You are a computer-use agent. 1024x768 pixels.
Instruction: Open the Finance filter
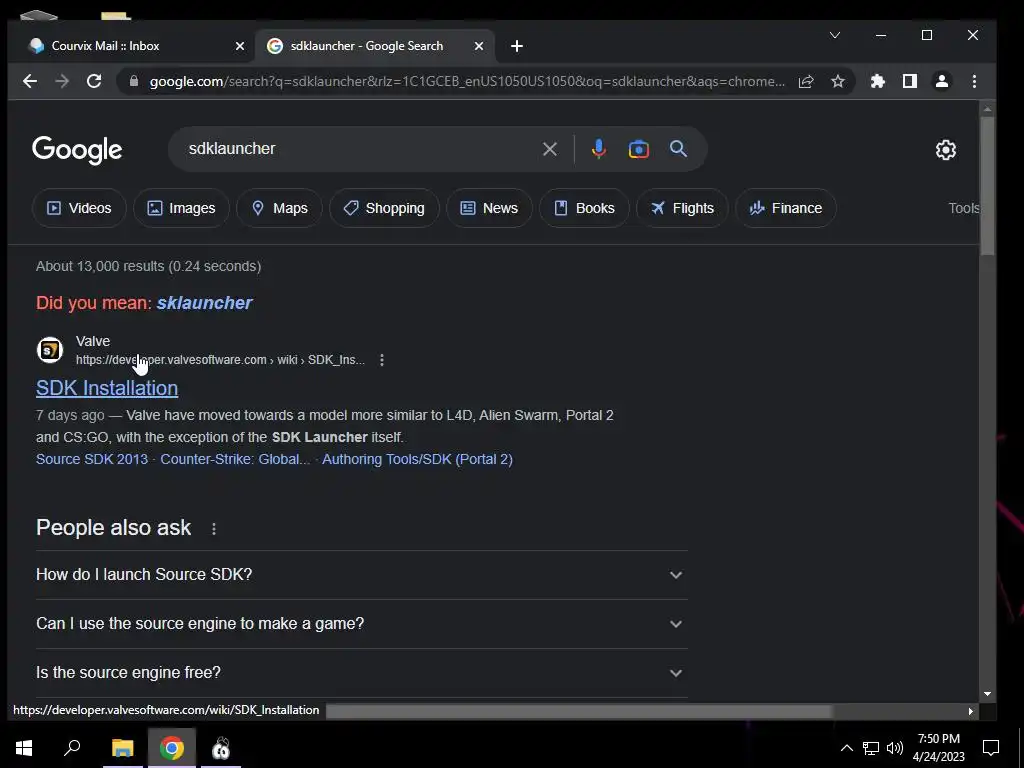point(786,208)
